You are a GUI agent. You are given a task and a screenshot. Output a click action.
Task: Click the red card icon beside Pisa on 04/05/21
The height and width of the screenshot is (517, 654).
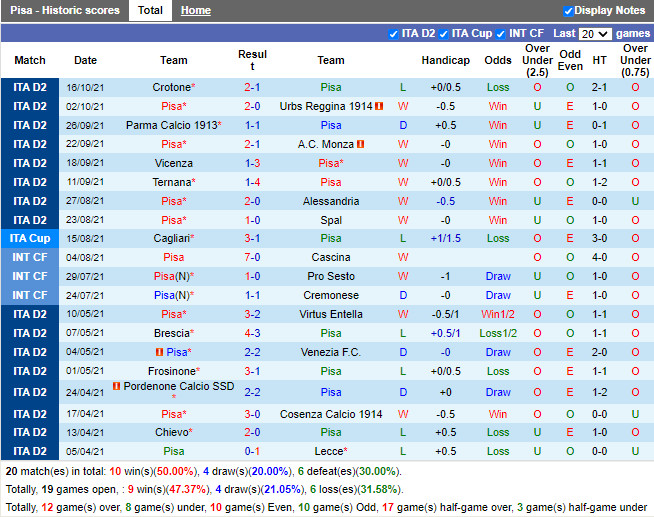coord(160,352)
